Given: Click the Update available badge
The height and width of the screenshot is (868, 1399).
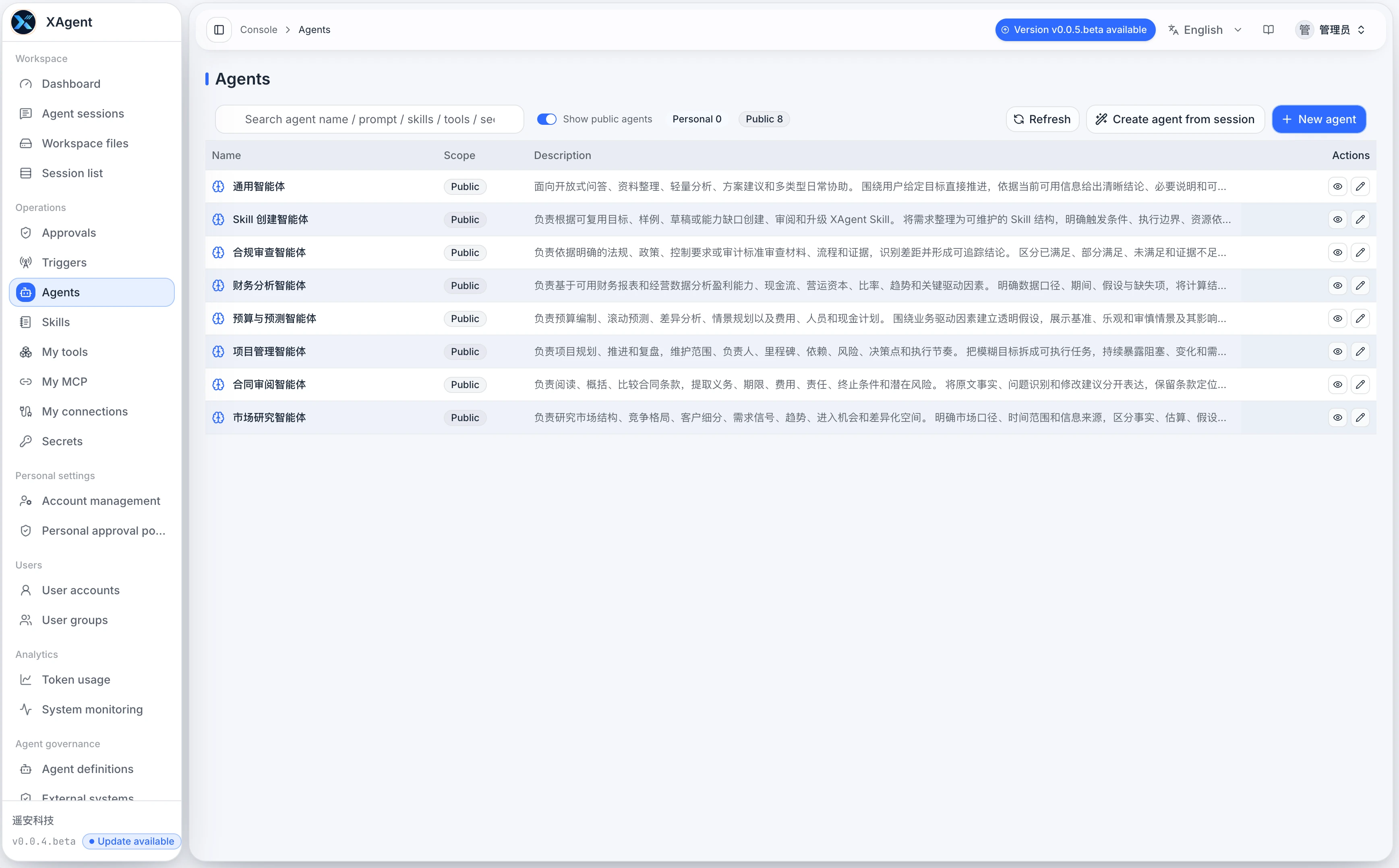Looking at the screenshot, I should click(131, 841).
